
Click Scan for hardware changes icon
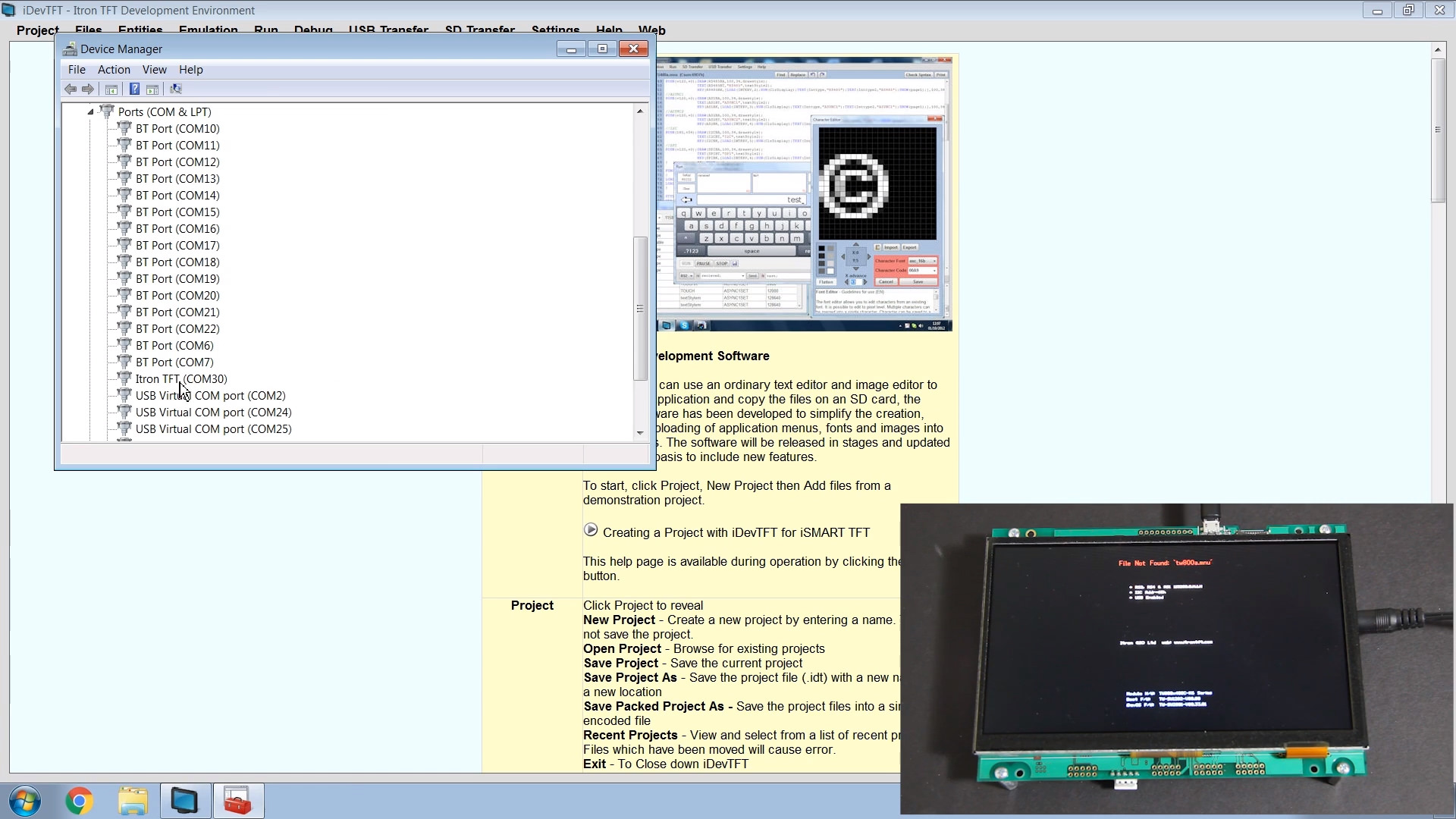(x=176, y=89)
